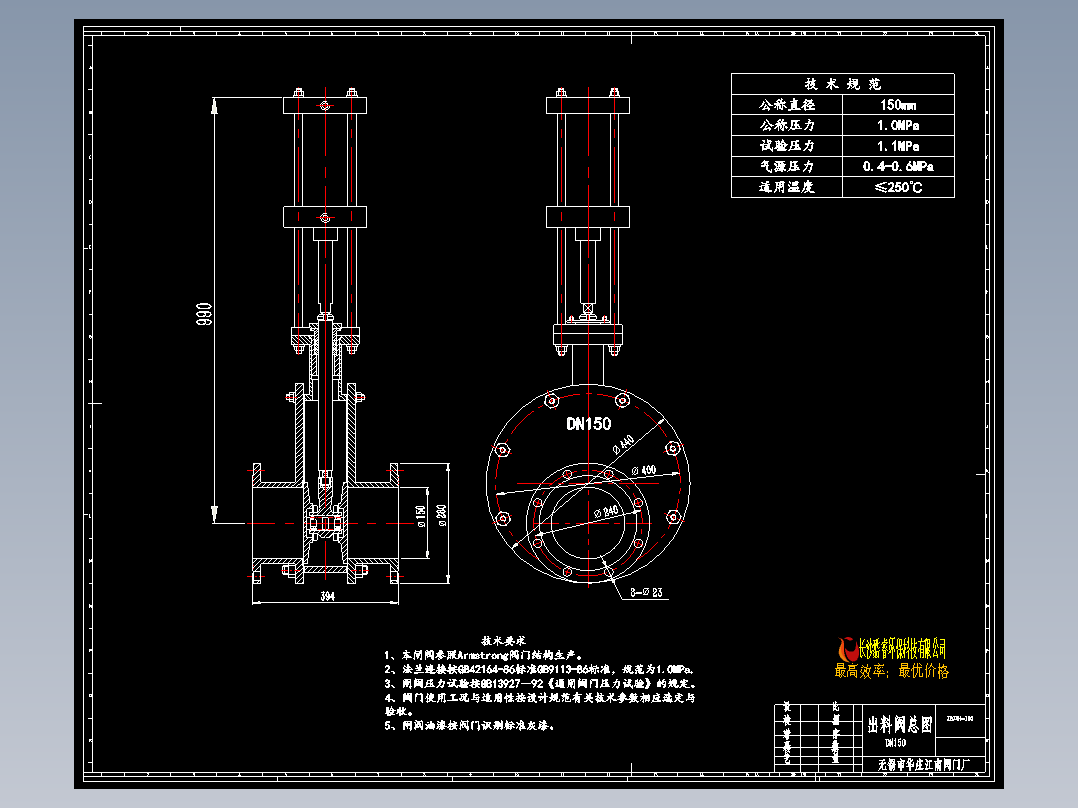Viewport: 1078px width, 808px height.
Task: Click the '技术要求' notes heading
Action: click(503, 641)
